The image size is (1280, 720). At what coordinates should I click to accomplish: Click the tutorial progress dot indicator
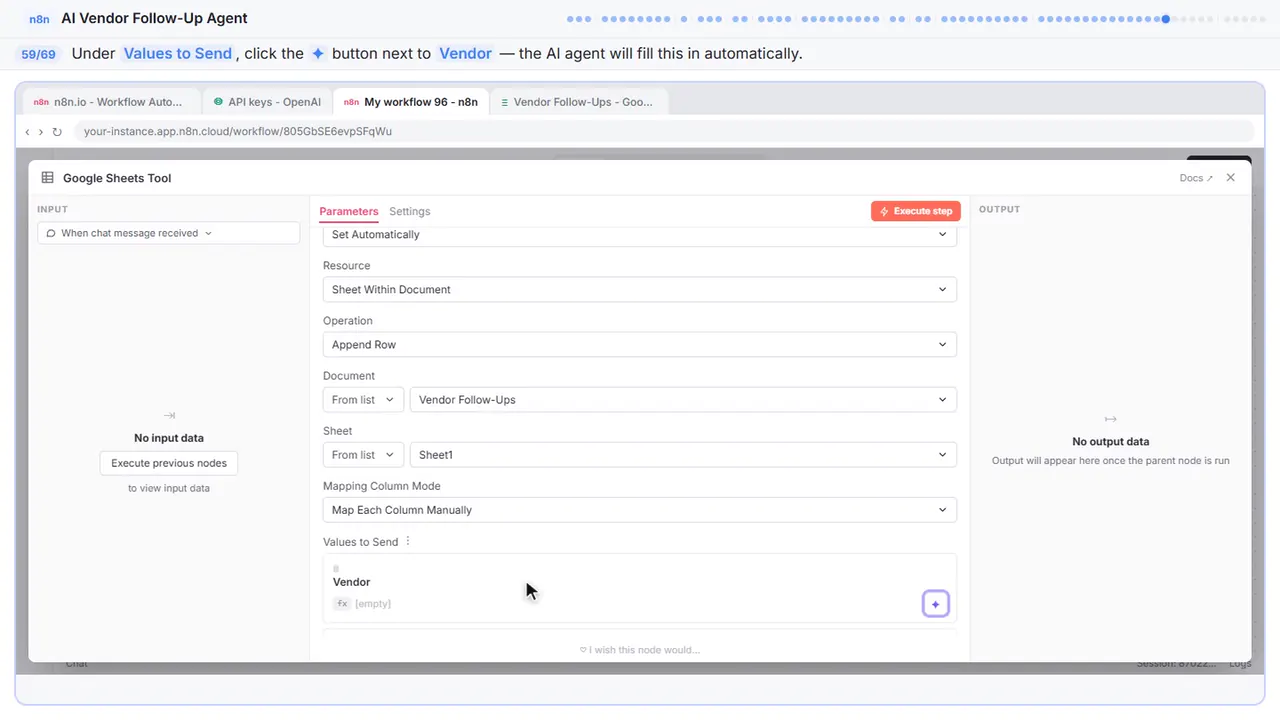click(1166, 18)
